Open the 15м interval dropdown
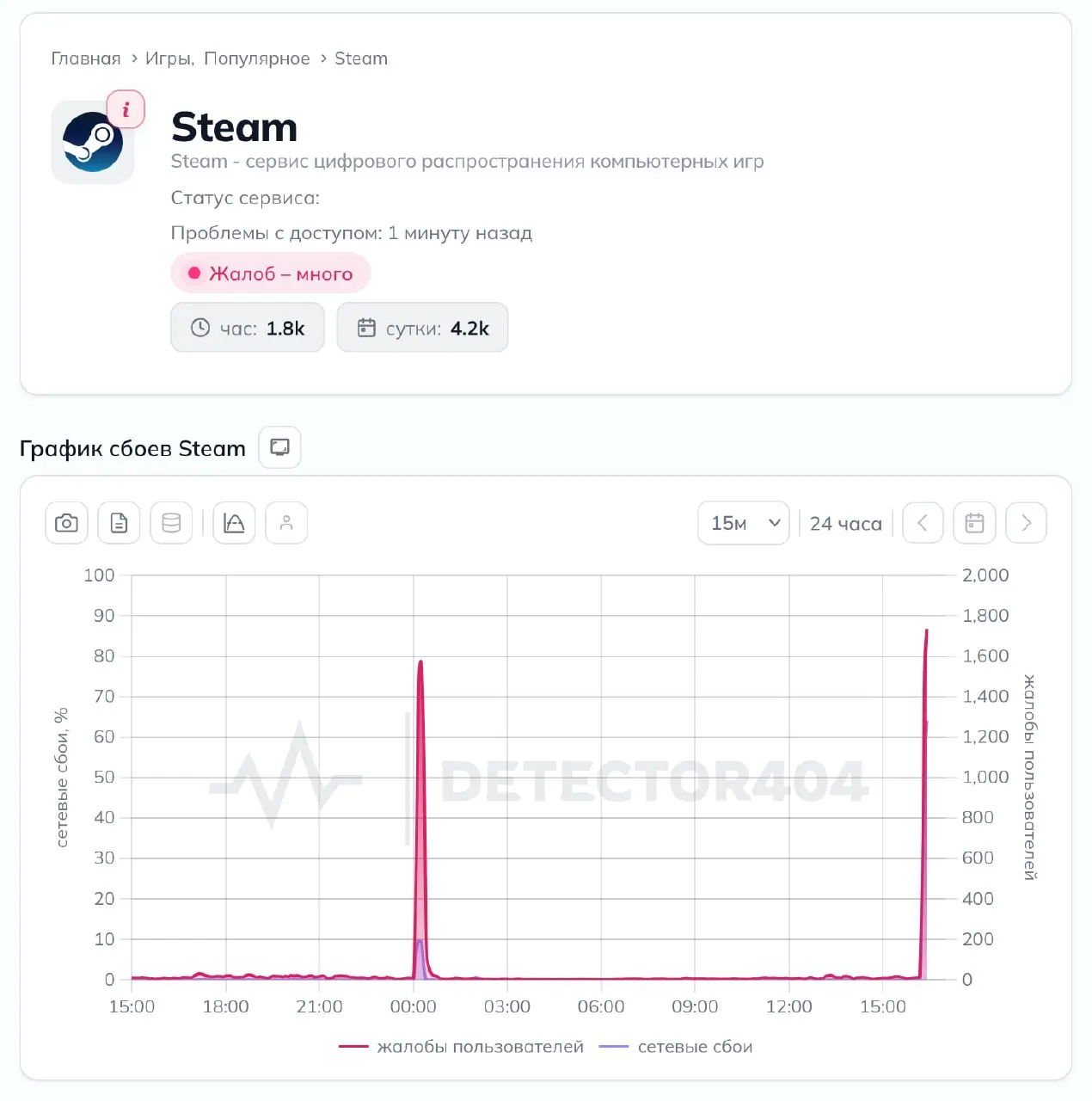 (744, 523)
